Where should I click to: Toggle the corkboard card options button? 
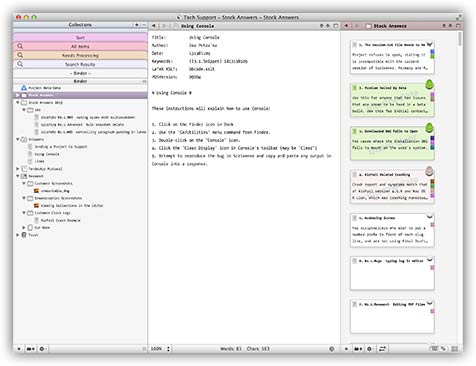[x=455, y=349]
